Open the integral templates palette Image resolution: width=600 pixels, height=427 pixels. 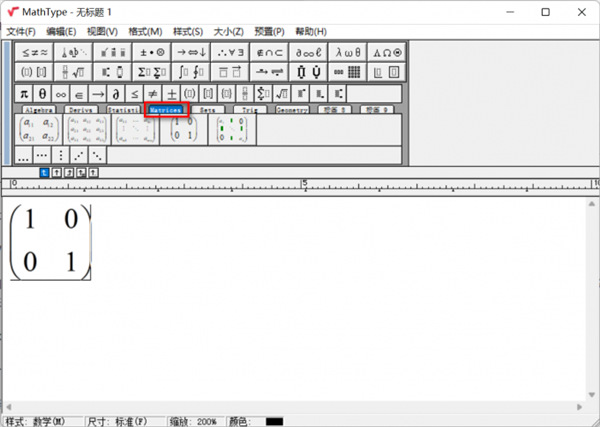tap(191, 72)
